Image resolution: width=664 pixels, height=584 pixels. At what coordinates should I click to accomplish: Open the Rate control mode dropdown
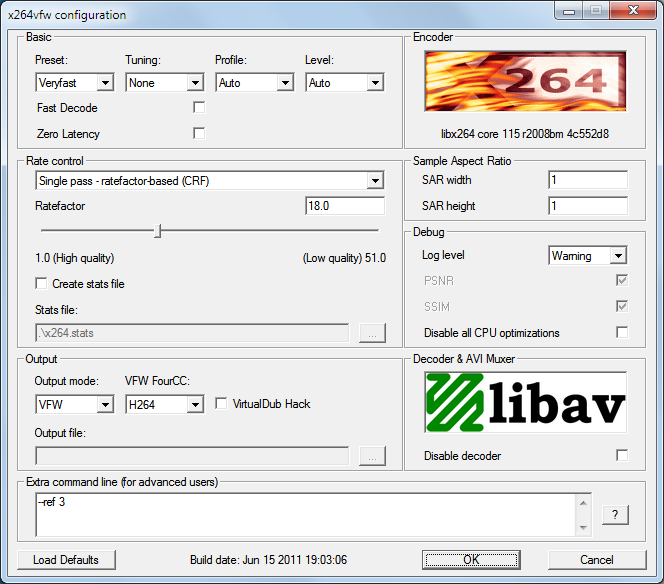click(x=210, y=181)
